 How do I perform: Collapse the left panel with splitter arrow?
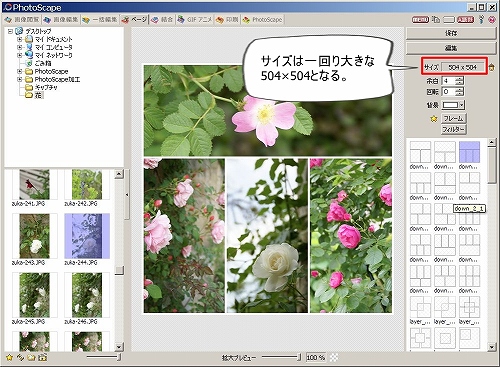point(127,195)
